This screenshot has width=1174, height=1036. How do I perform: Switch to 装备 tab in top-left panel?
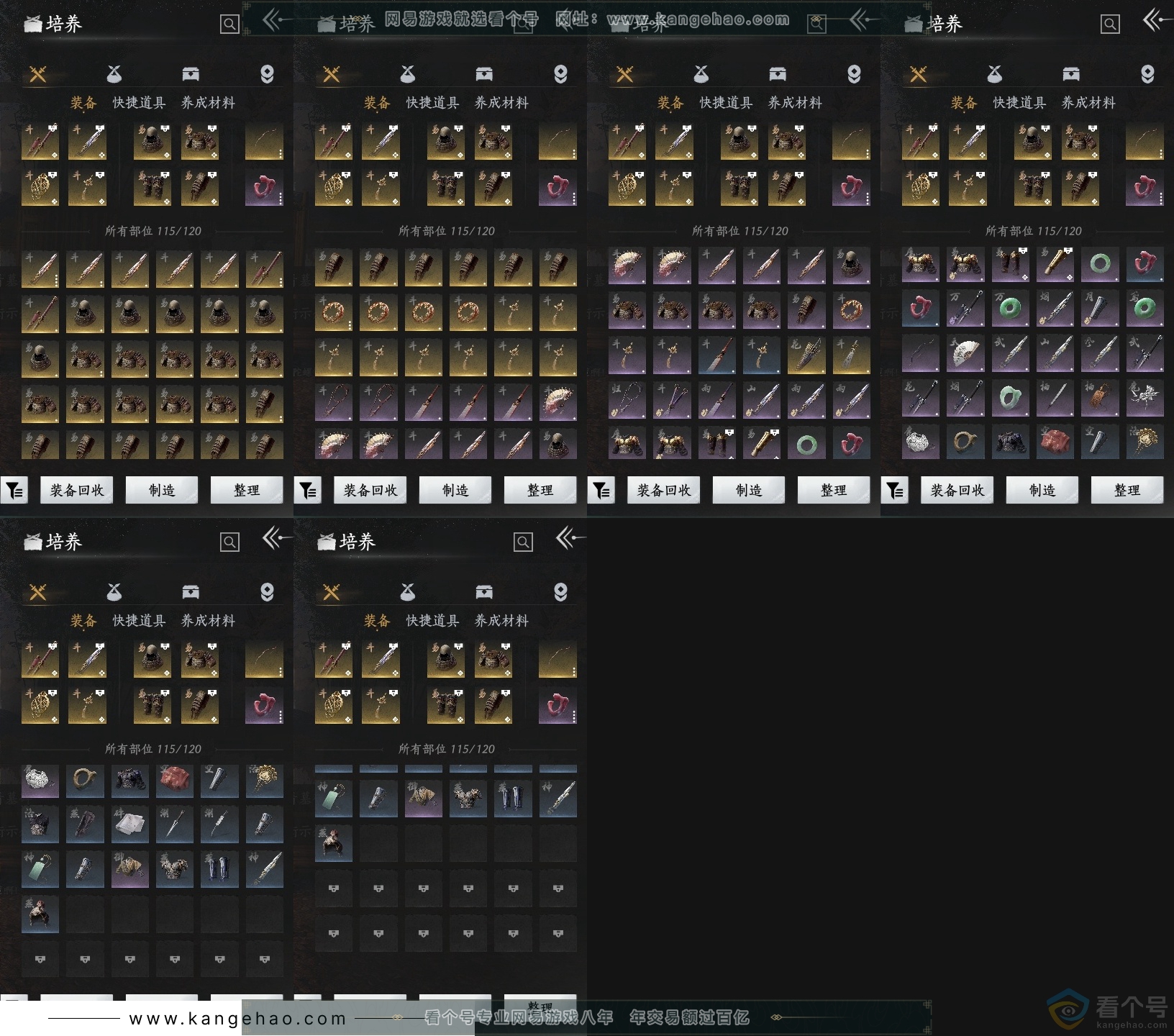click(x=83, y=103)
